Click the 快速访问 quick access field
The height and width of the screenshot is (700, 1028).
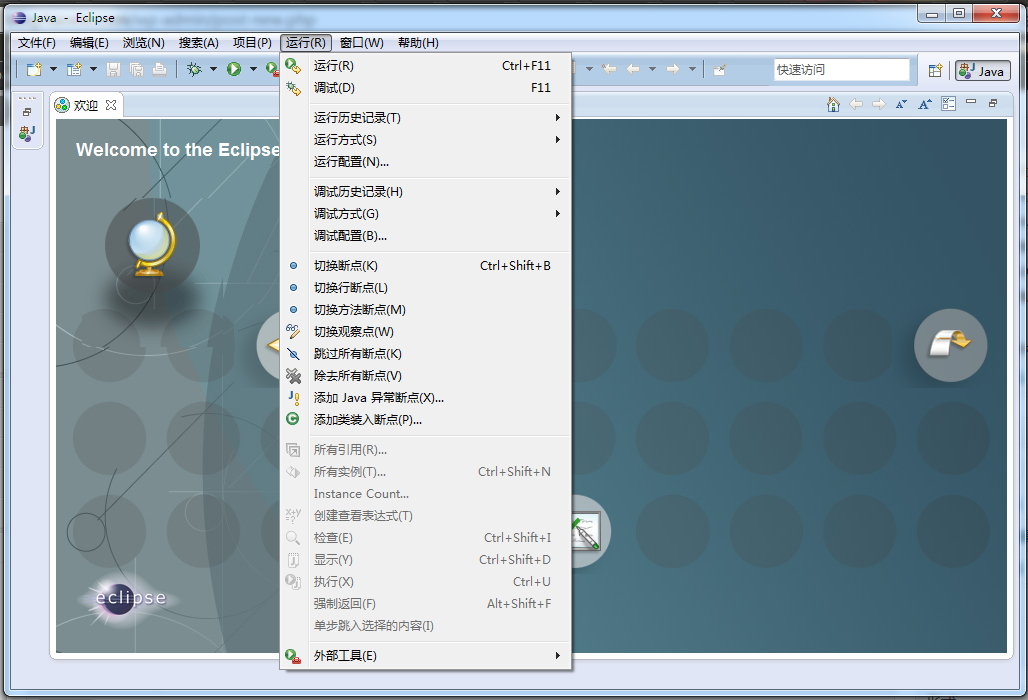point(840,69)
